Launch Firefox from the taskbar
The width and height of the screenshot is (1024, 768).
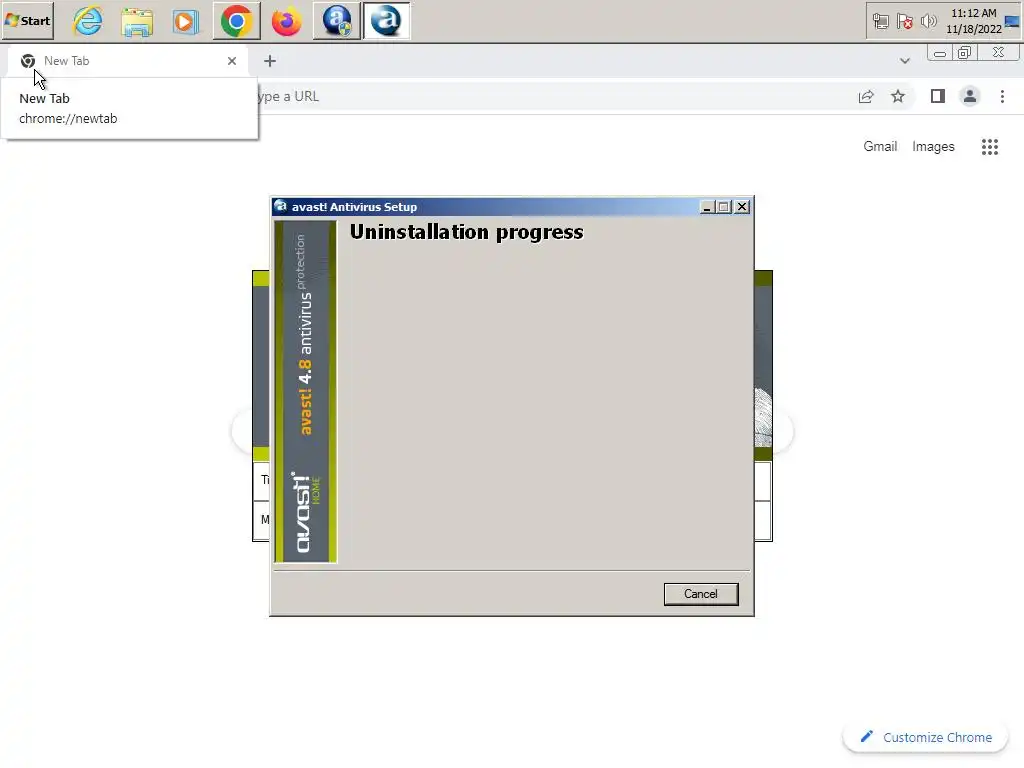click(x=287, y=21)
